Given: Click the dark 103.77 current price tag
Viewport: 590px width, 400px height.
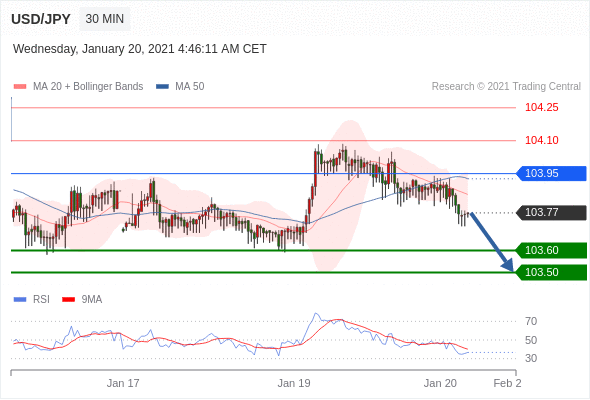Looking at the screenshot, I should click(x=551, y=213).
